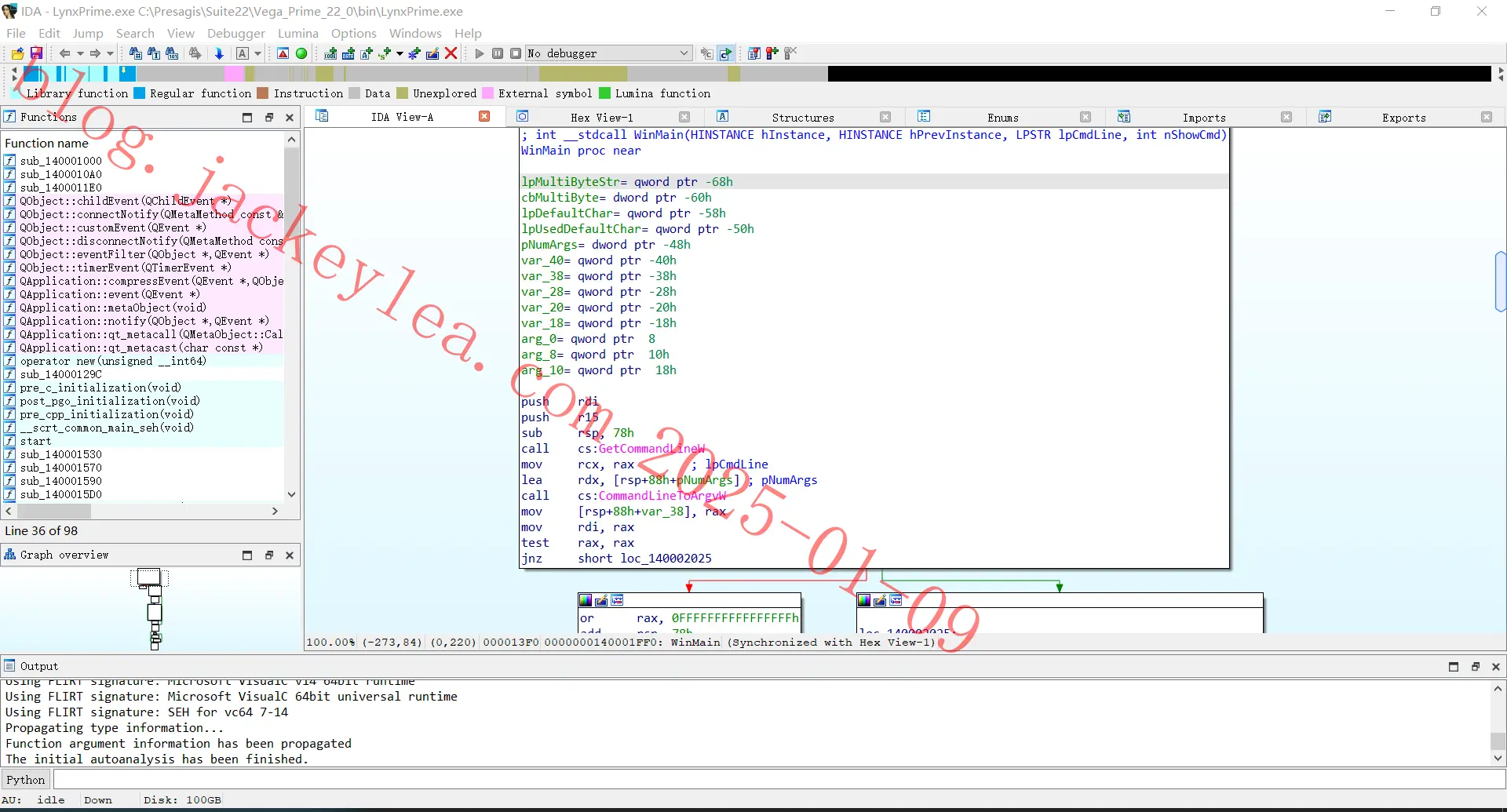
Task: Switch to the Imports tab
Action: pyautogui.click(x=1203, y=117)
